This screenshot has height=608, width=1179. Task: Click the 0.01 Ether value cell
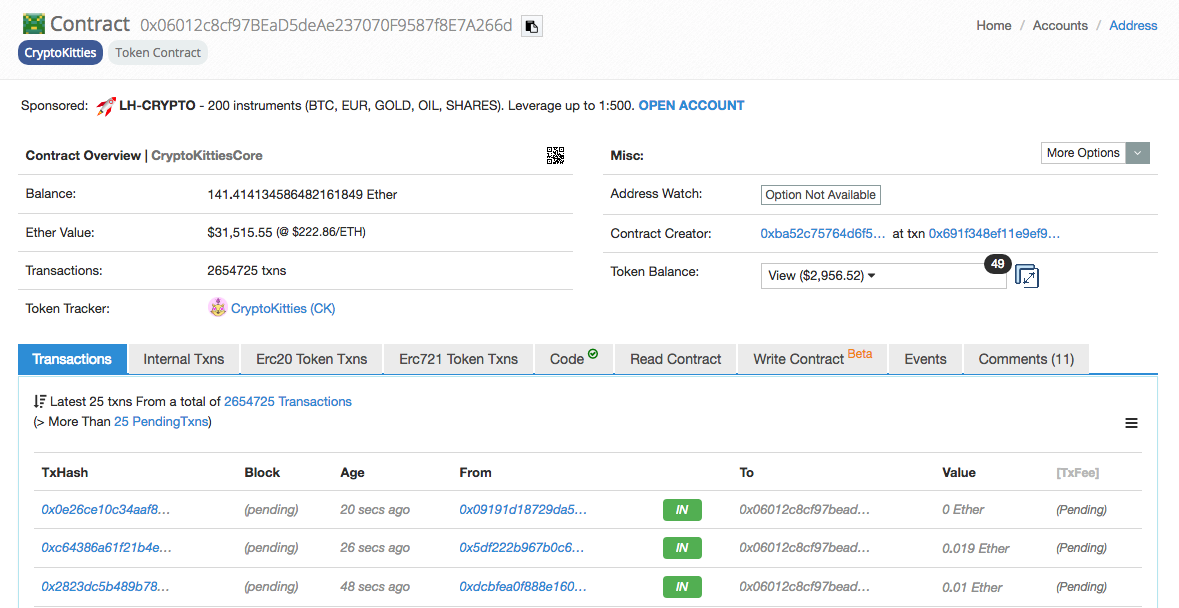(972, 587)
